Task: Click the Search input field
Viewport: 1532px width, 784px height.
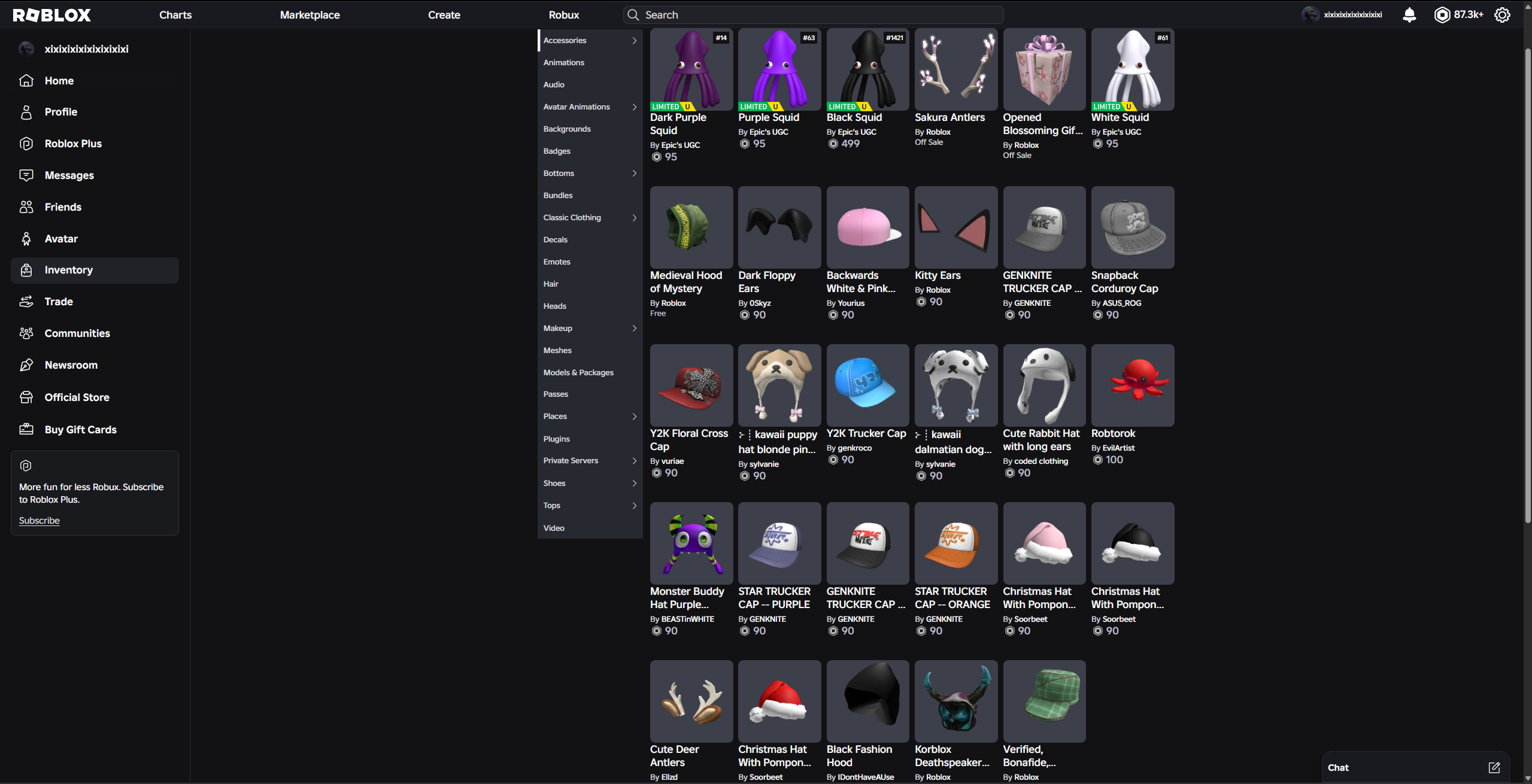Action: coord(814,15)
